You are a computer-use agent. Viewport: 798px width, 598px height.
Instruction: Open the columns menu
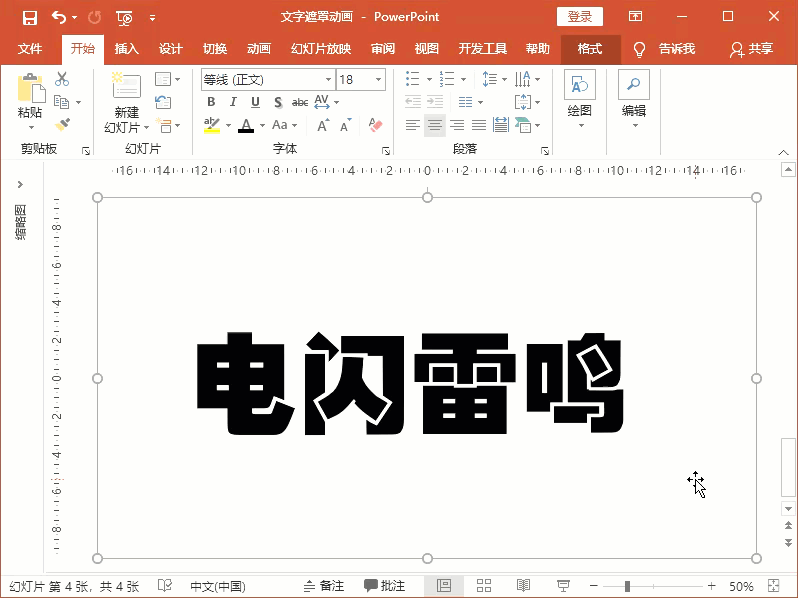(x=470, y=102)
